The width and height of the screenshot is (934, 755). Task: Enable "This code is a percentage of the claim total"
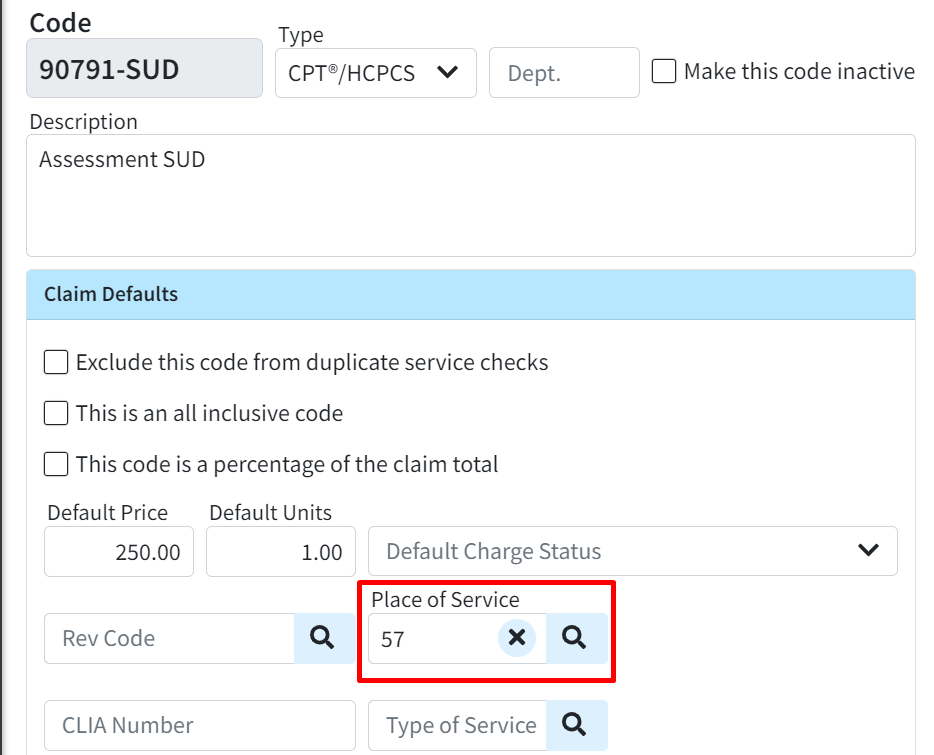click(x=55, y=464)
